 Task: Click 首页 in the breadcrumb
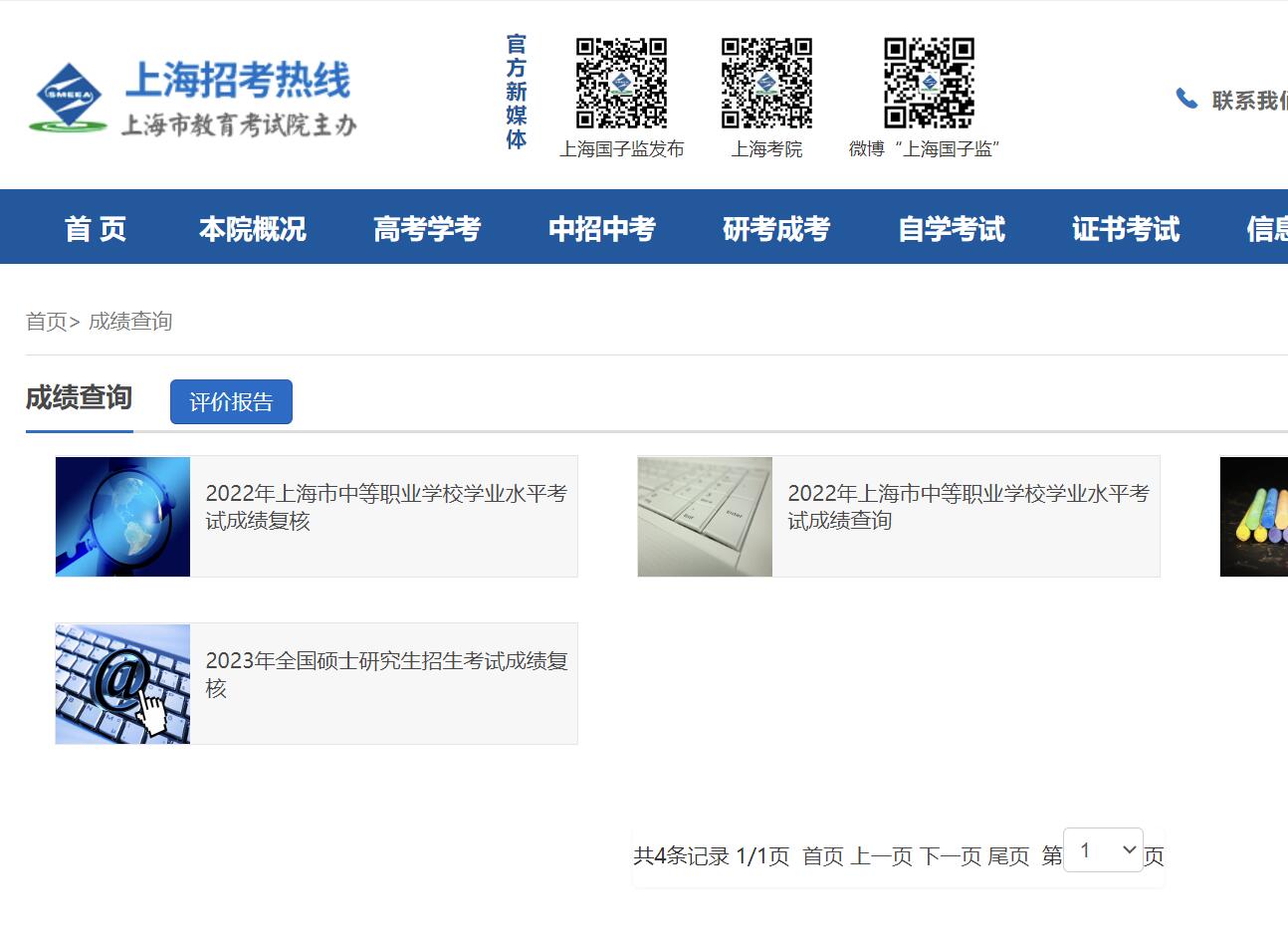coord(46,322)
